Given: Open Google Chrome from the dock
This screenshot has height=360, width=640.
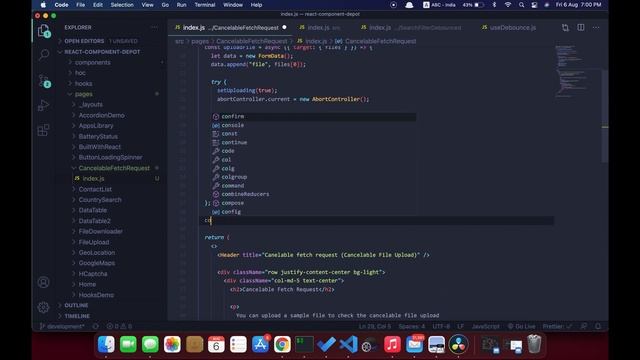Looking at the screenshot, I should pyautogui.click(x=282, y=344).
